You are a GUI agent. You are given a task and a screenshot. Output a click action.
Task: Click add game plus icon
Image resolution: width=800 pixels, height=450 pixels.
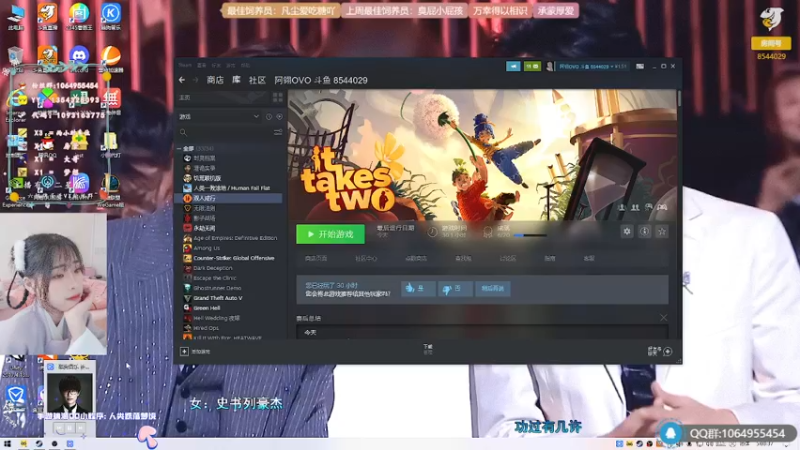(x=184, y=352)
